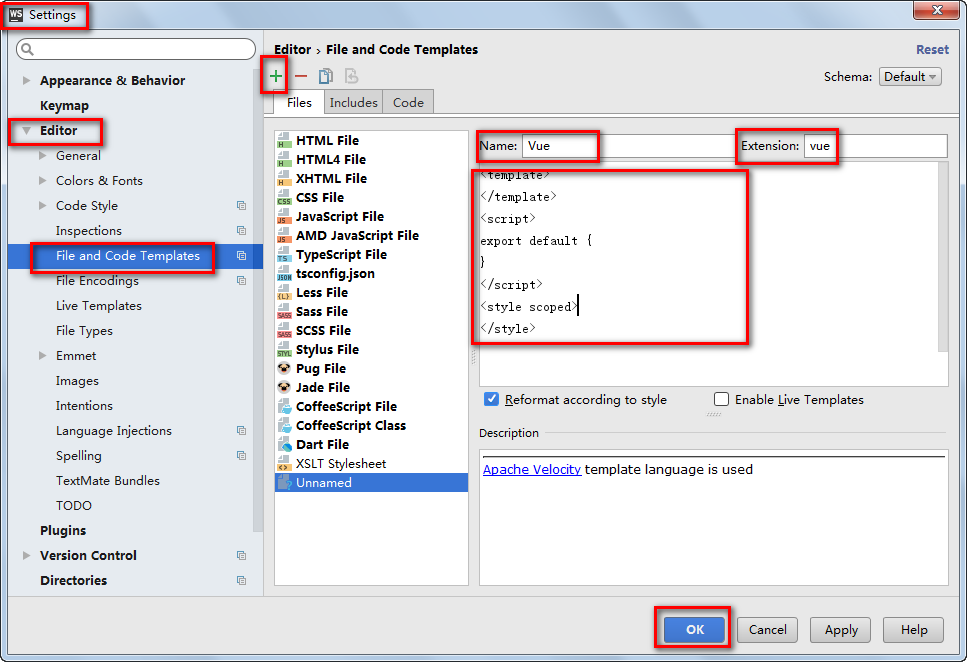The height and width of the screenshot is (662, 967).
Task: Click the tsconfig.json template icon
Action: [284, 274]
